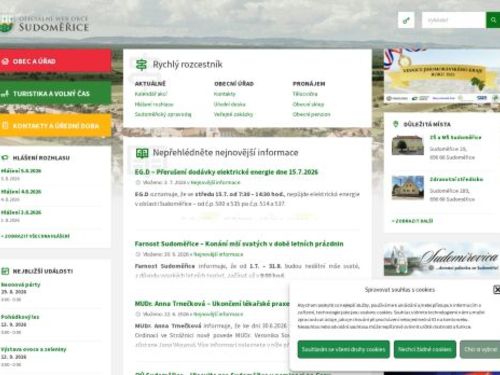The image size is (500, 375).
Task: Focus the search input field
Action: tap(453, 20)
